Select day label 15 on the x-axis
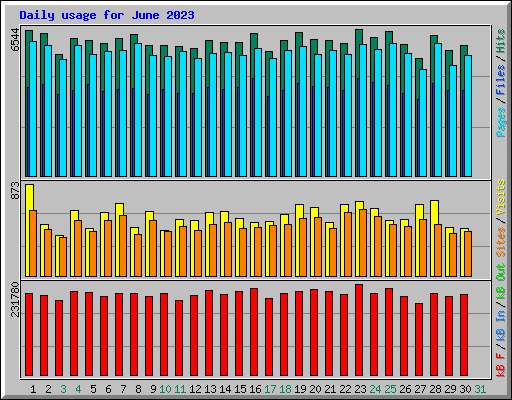The image size is (512, 400). [x=240, y=389]
